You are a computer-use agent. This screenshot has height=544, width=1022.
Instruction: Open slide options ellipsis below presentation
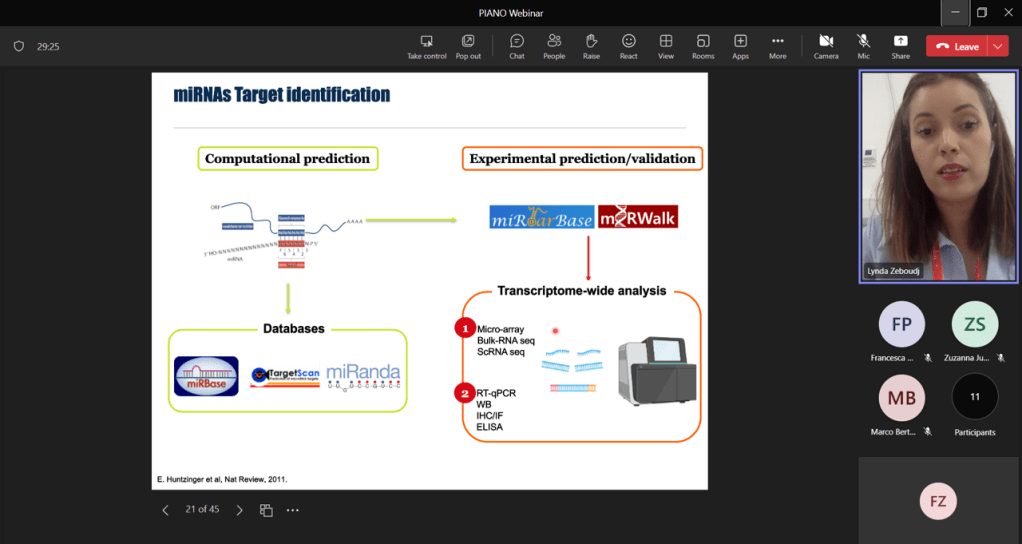(293, 510)
